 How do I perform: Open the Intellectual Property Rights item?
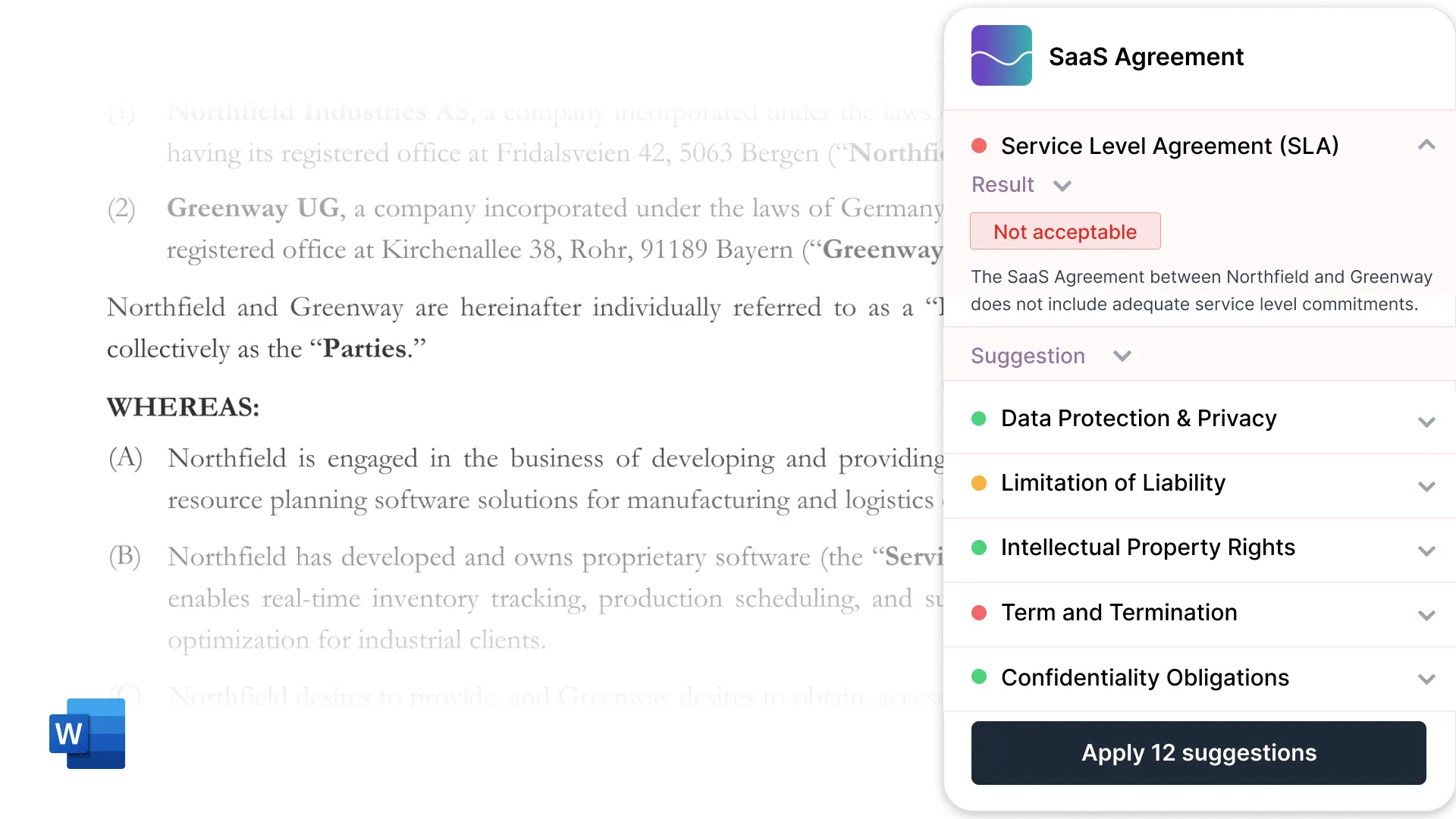pos(1147,548)
